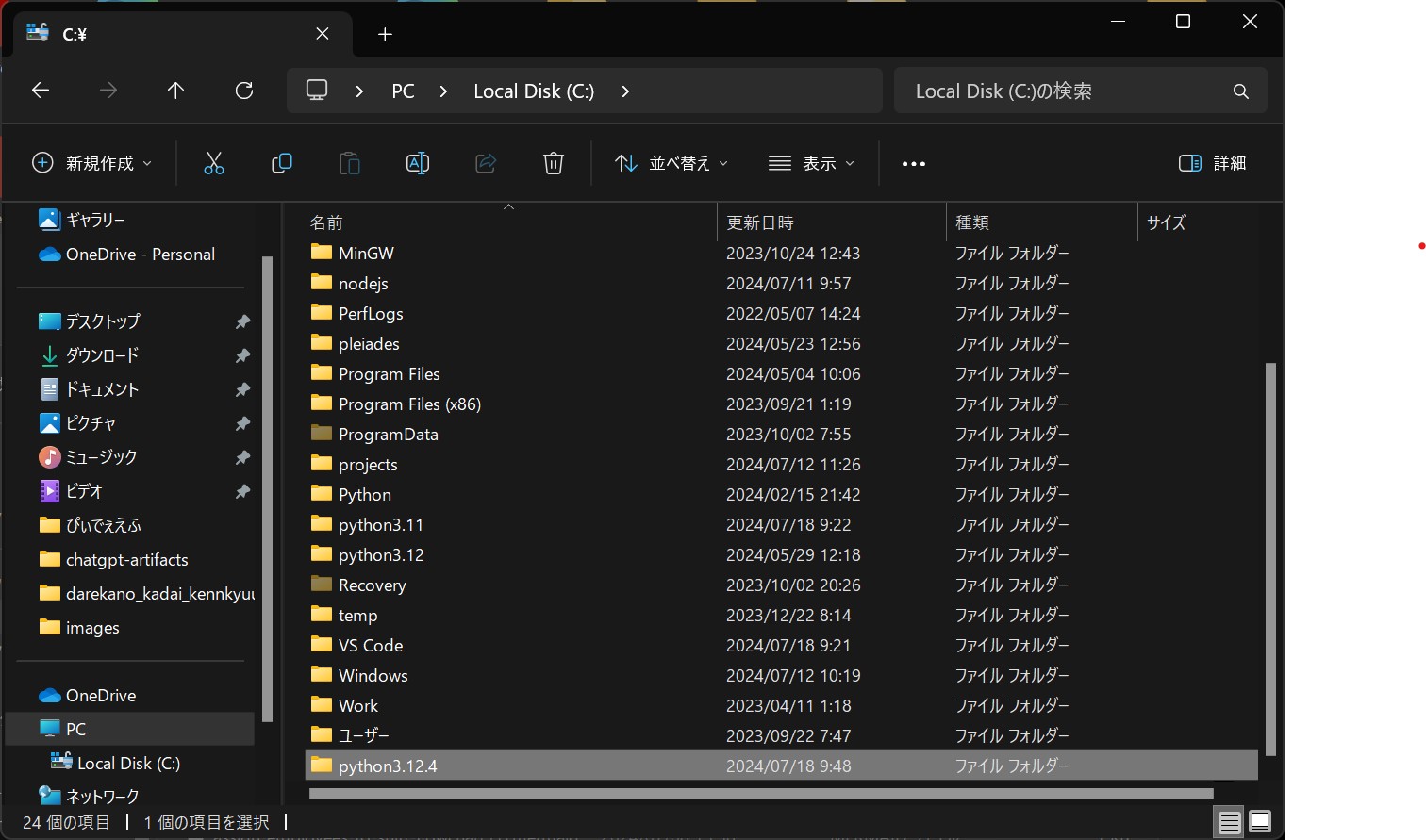Screen dimensions: 1426x840
Task: Unpin ピクチャ from quick access
Action: pyautogui.click(x=242, y=423)
